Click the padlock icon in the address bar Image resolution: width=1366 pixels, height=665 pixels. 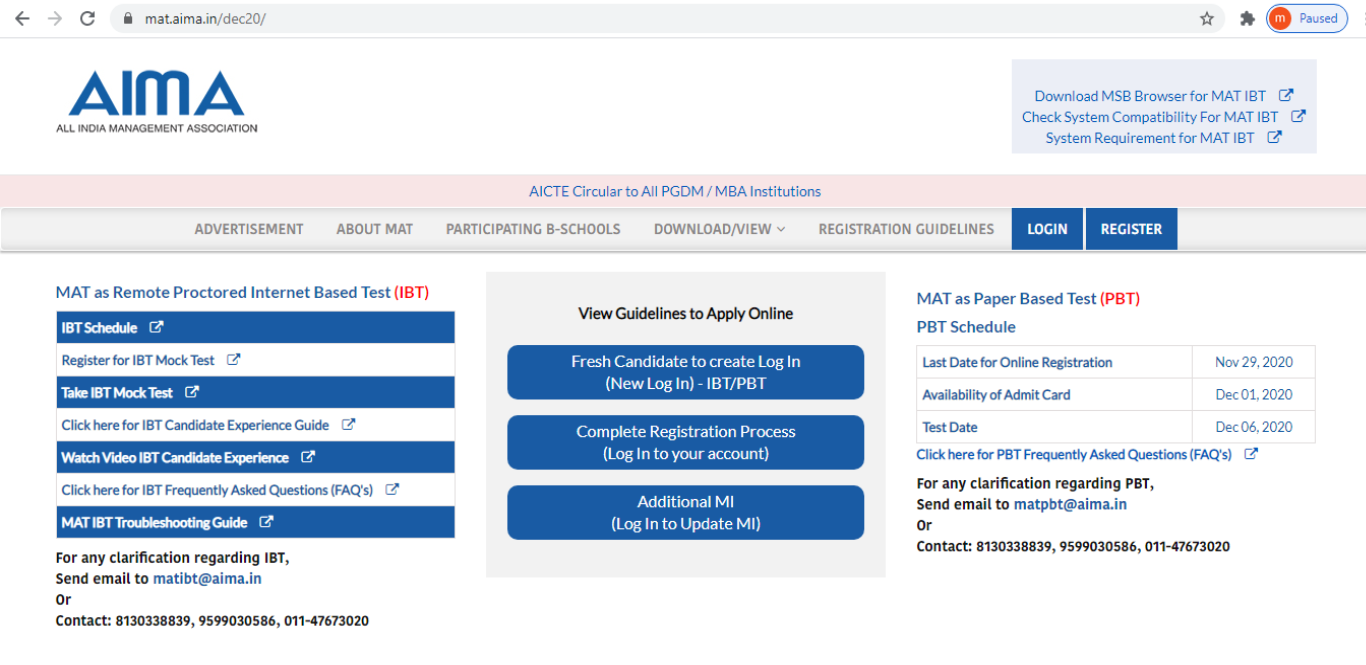point(126,18)
